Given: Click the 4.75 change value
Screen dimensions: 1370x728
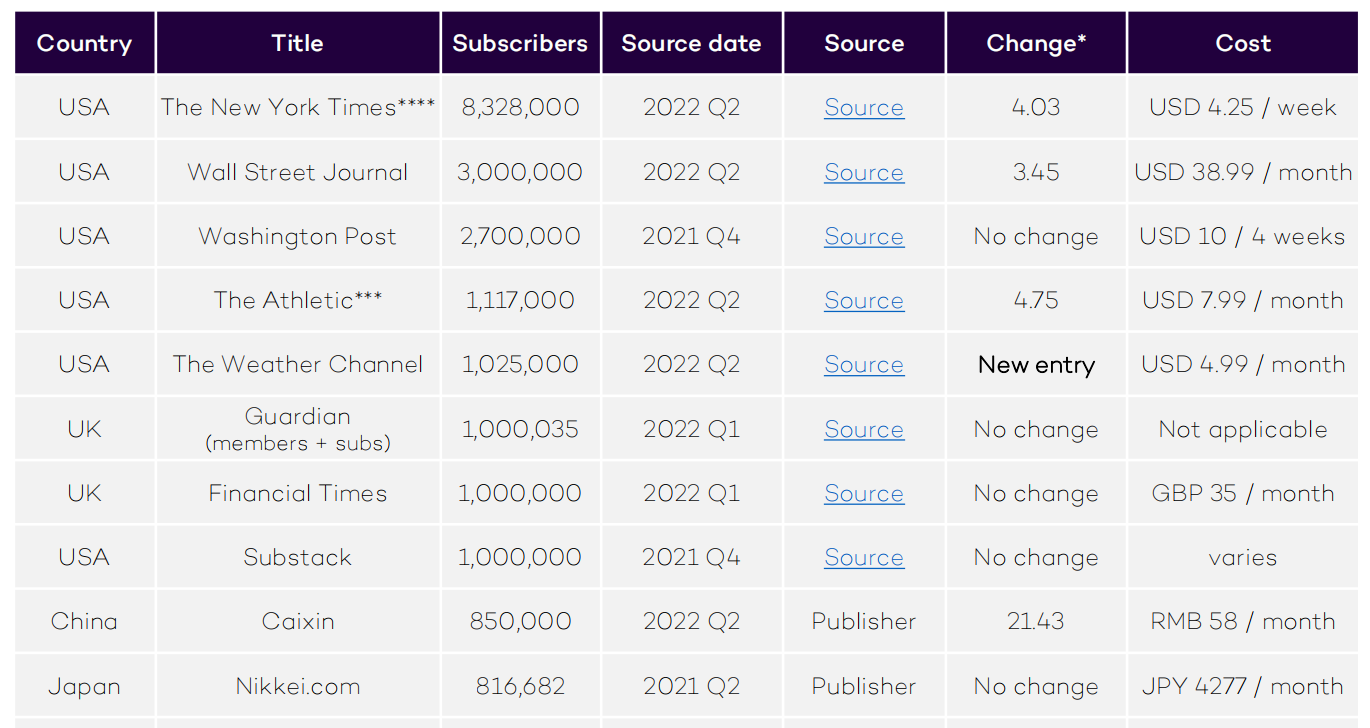Looking at the screenshot, I should click(x=1036, y=299).
